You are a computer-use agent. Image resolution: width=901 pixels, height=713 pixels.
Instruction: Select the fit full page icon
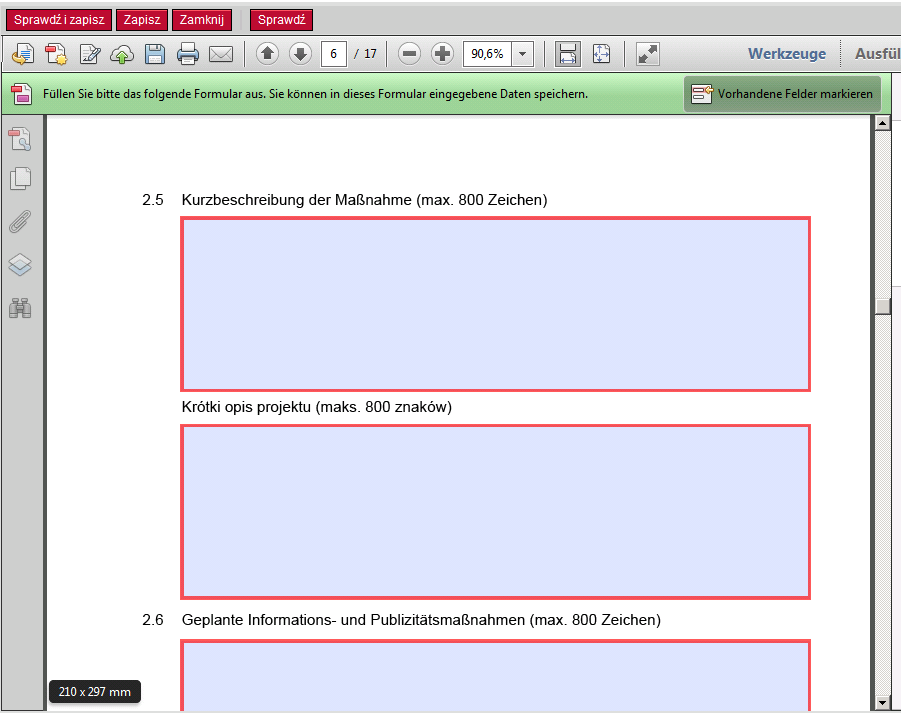pyautogui.click(x=601, y=54)
